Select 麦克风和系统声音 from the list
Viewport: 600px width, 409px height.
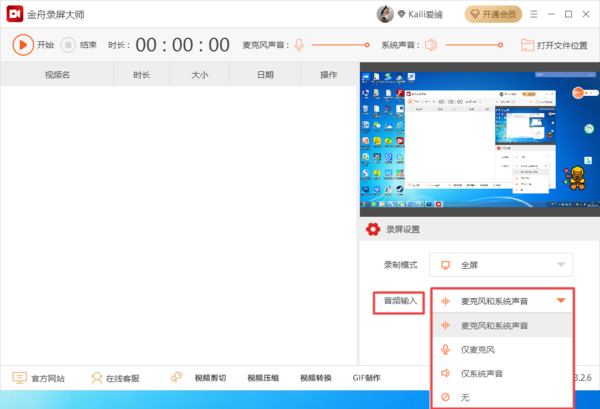point(494,326)
